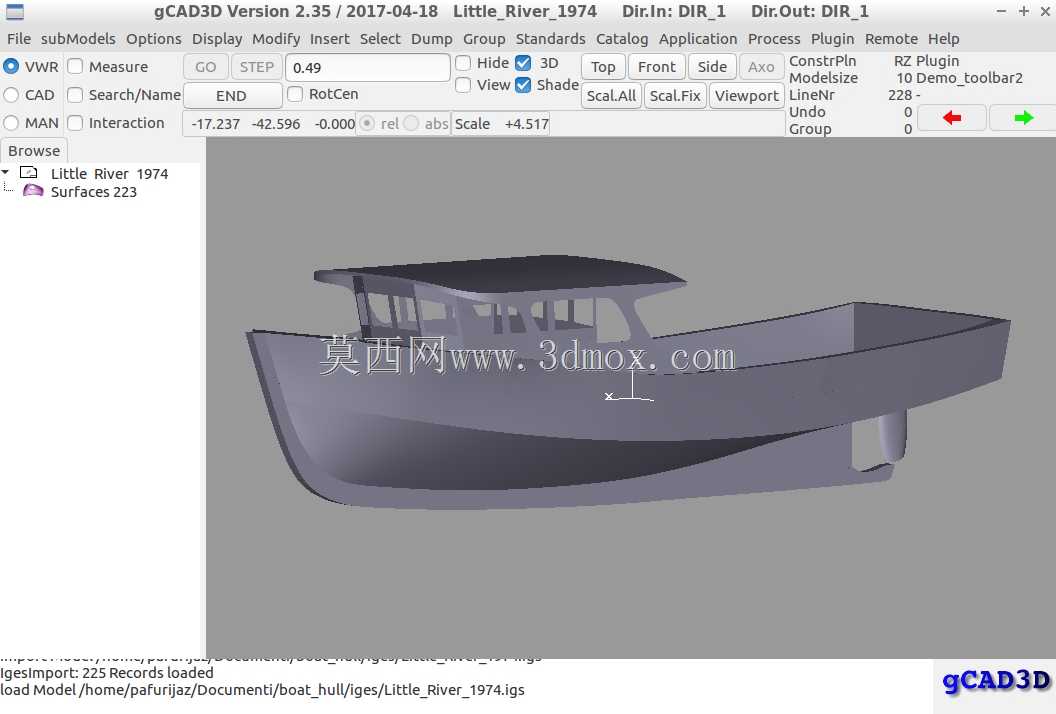The image size is (1056, 714).
Task: Open the window menu icon in title bar
Action: click(x=14, y=11)
